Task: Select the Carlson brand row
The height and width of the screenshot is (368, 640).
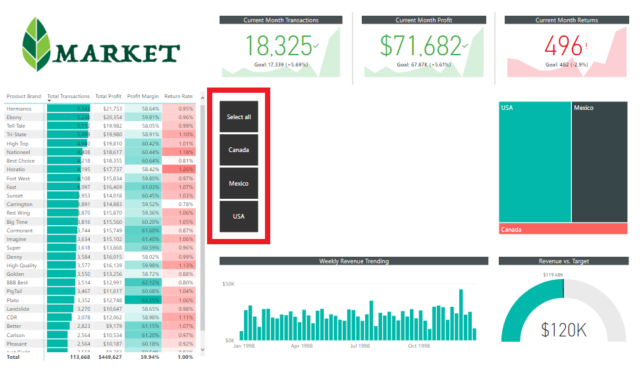Action: tap(100, 335)
